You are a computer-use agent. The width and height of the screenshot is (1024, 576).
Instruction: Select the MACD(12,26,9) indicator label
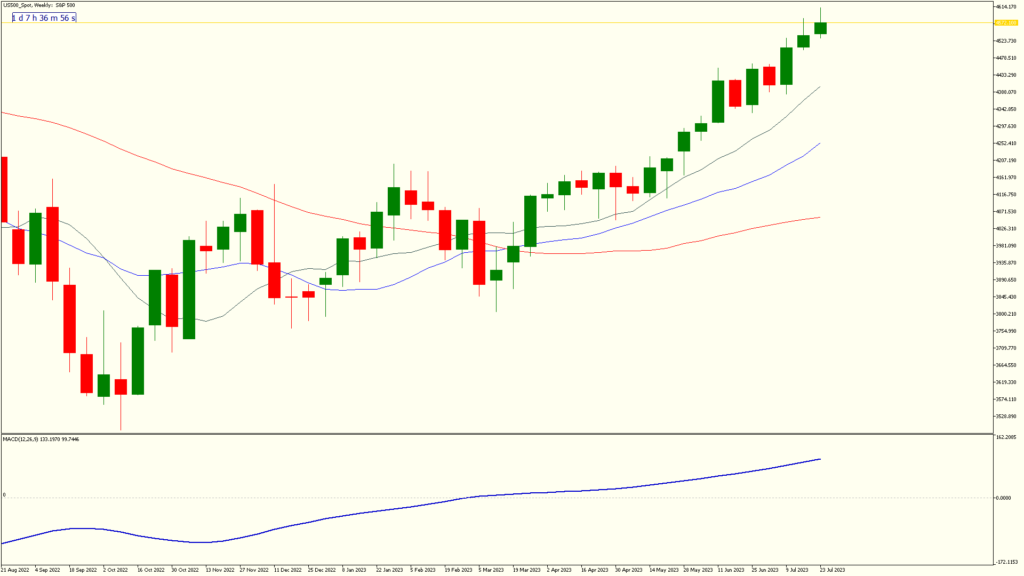click(x=40, y=437)
